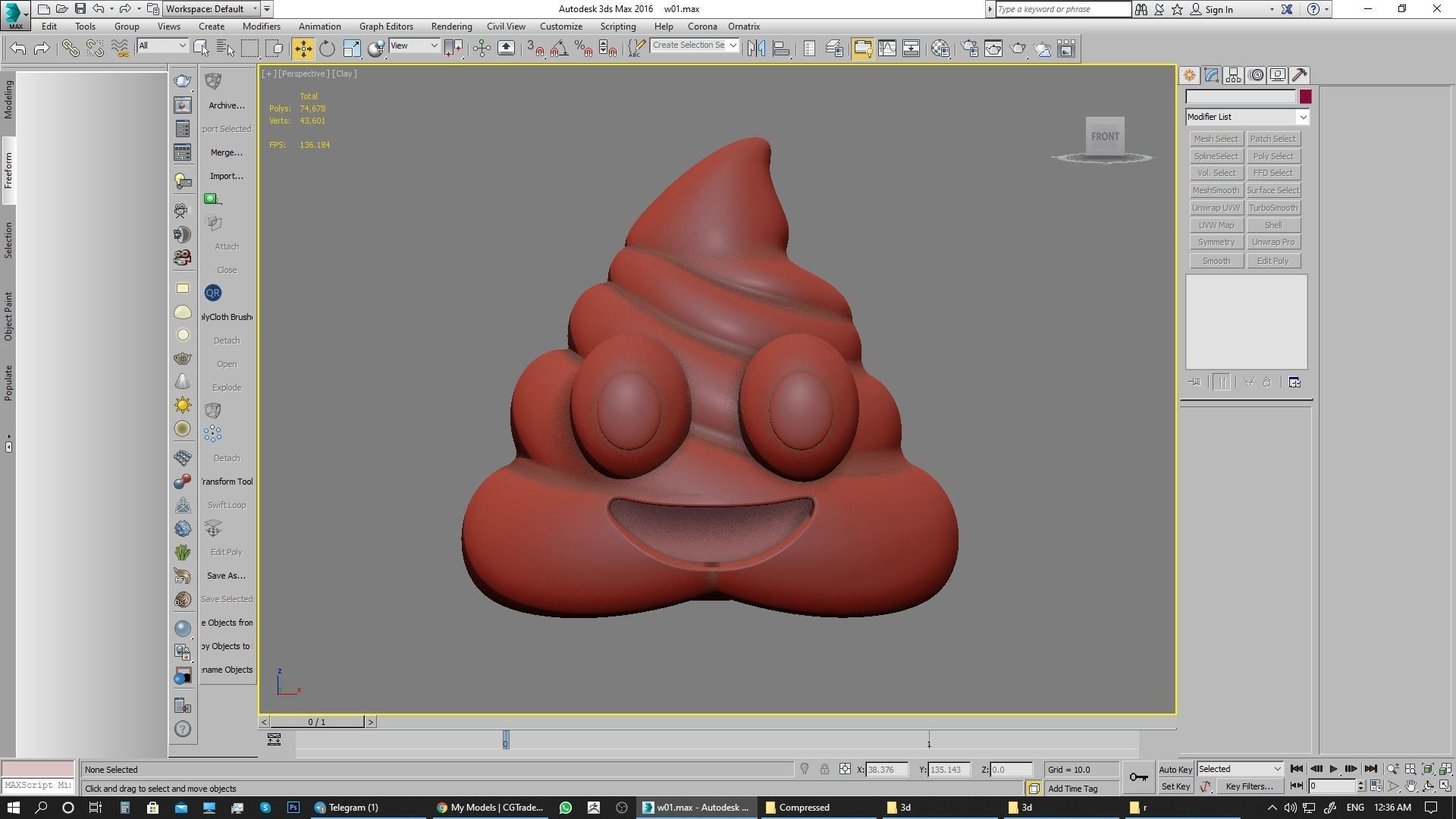Click the Edit Poly modifier button
Screen dimensions: 1456x819
(1273, 261)
